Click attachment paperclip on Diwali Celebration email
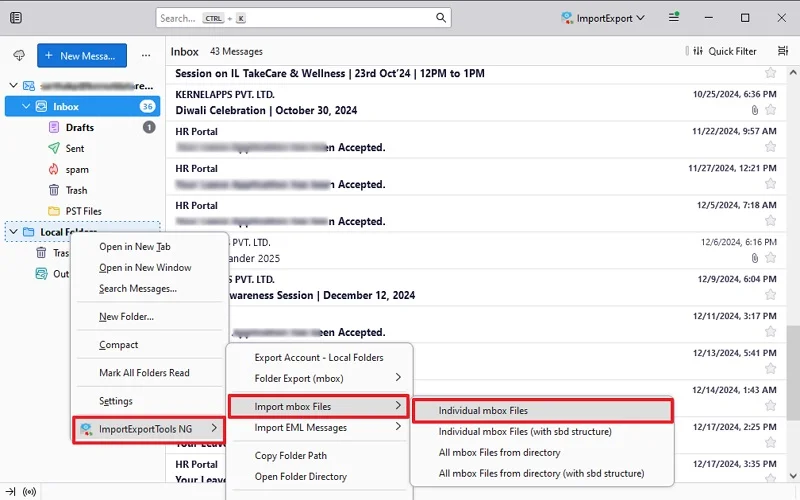This screenshot has width=800, height=500. click(755, 110)
